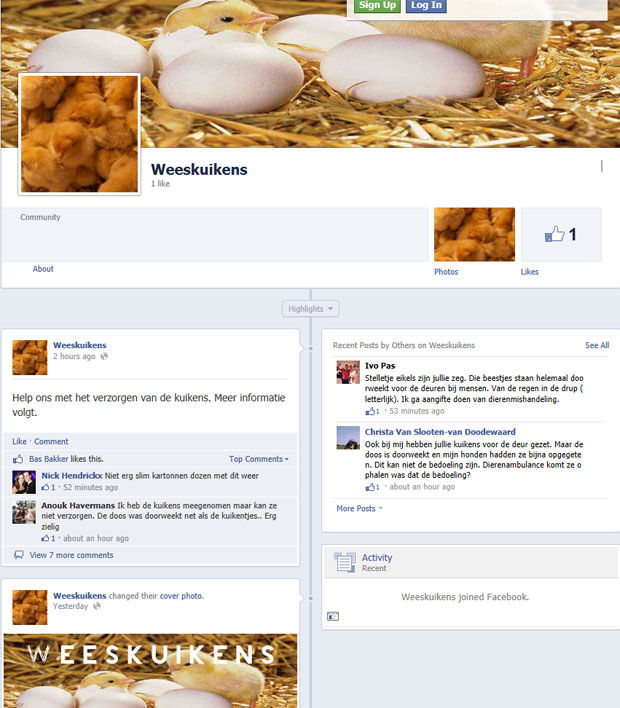The height and width of the screenshot is (708, 620).
Task: Expand the Top Comments sort menu
Action: 258,459
